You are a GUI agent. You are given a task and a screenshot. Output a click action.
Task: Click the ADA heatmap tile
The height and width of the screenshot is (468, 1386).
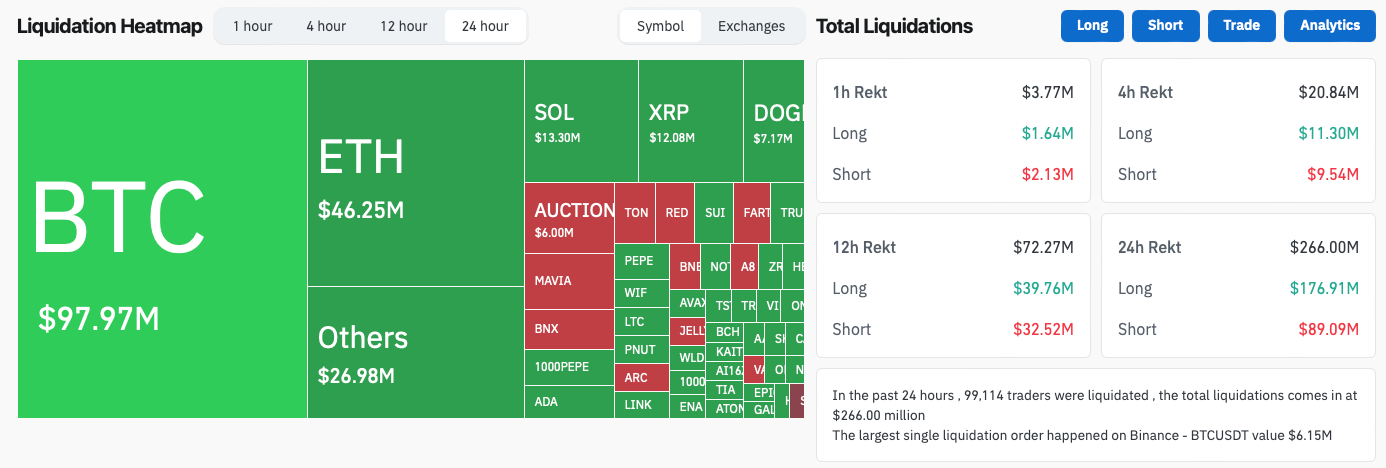[x=569, y=402]
